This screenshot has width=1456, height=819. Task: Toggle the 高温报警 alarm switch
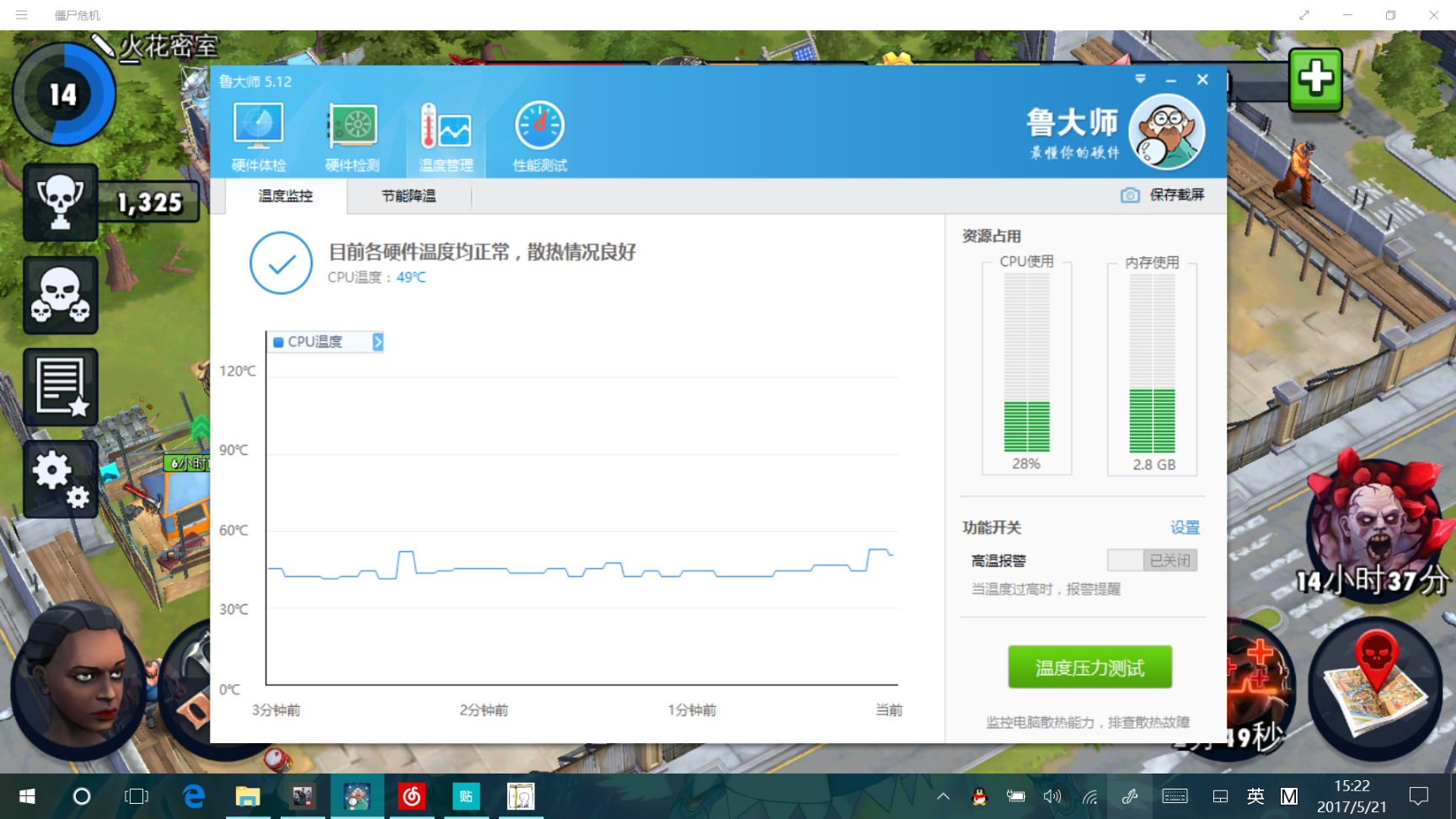(1152, 560)
